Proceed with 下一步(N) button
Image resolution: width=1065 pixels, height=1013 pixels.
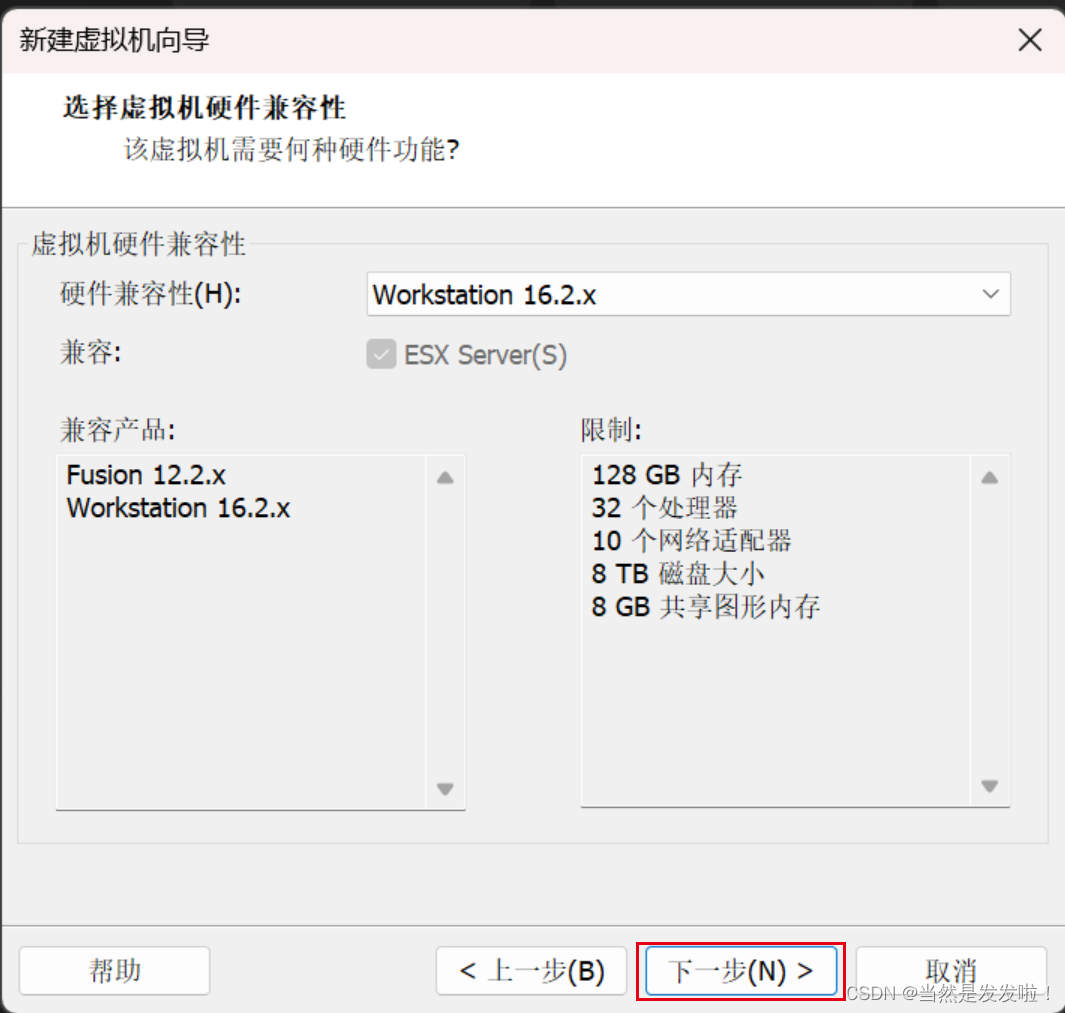pyautogui.click(x=740, y=970)
